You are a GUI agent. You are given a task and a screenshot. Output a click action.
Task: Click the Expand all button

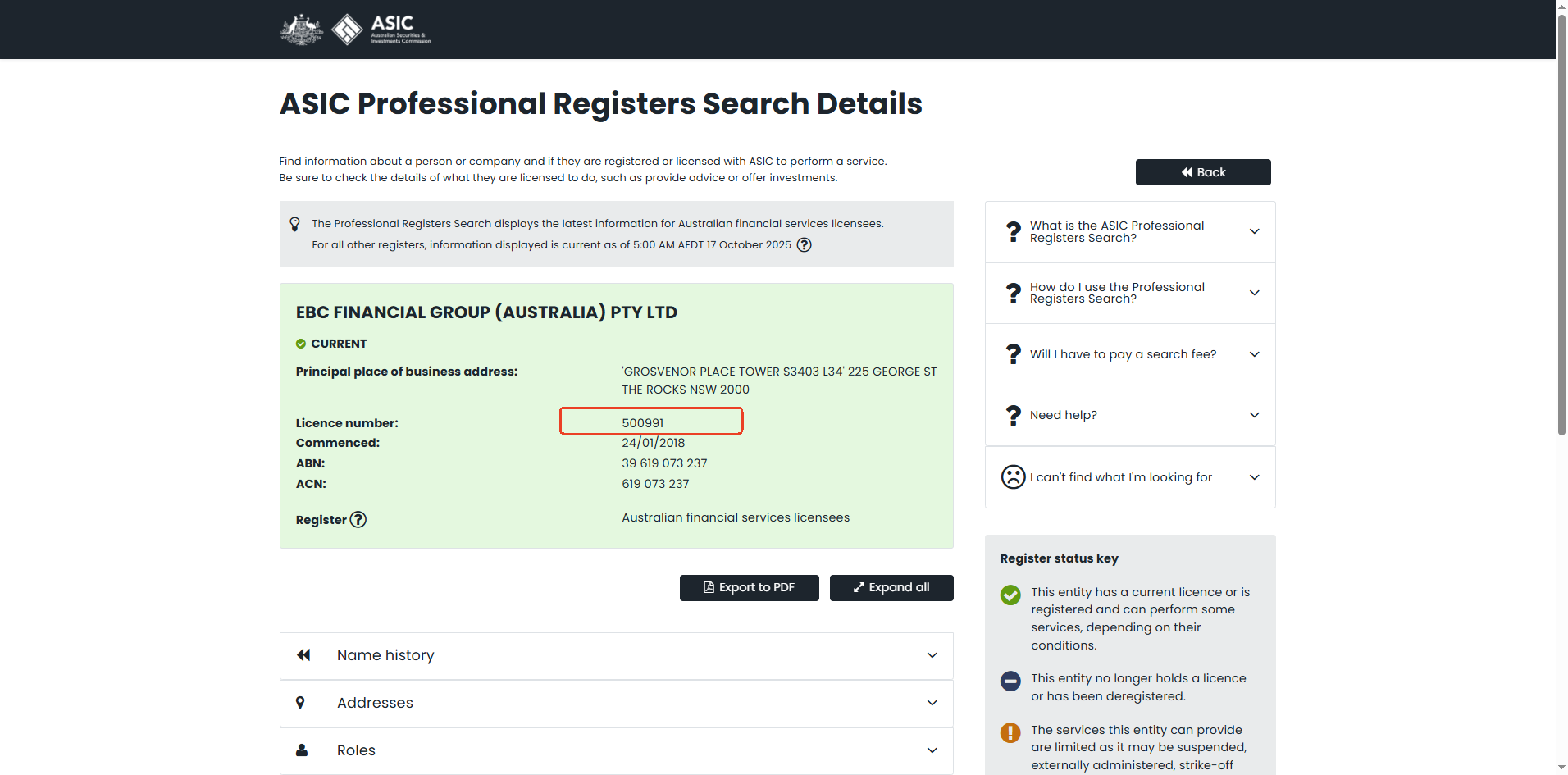(891, 588)
